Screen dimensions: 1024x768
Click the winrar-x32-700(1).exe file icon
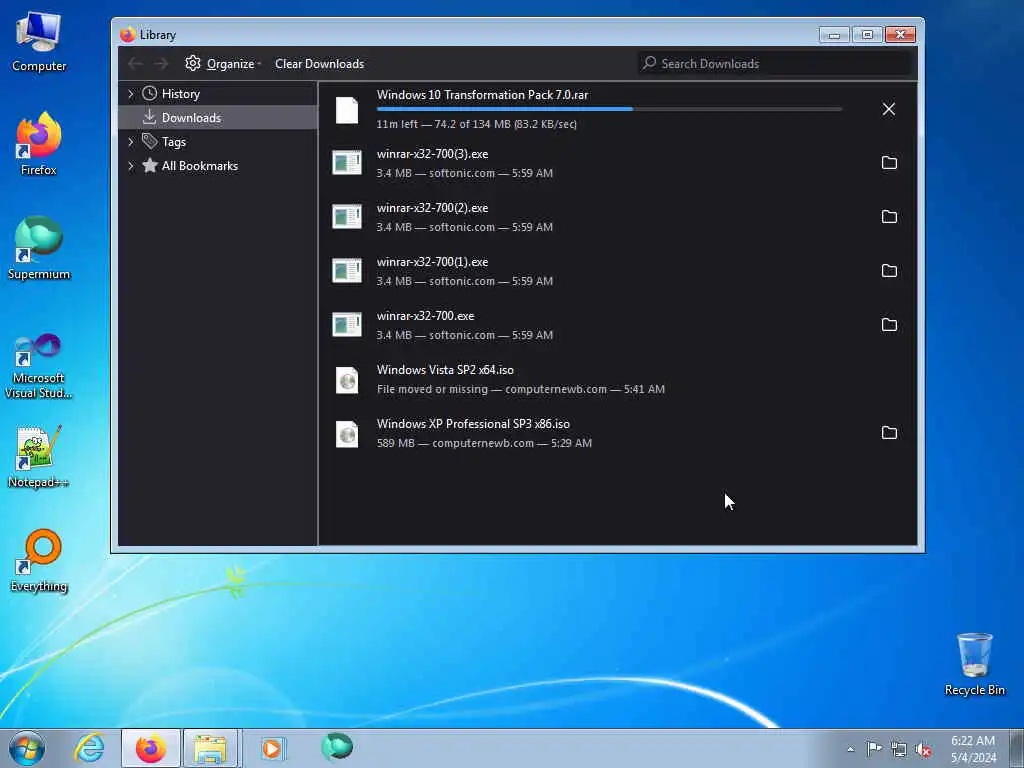[x=347, y=271]
